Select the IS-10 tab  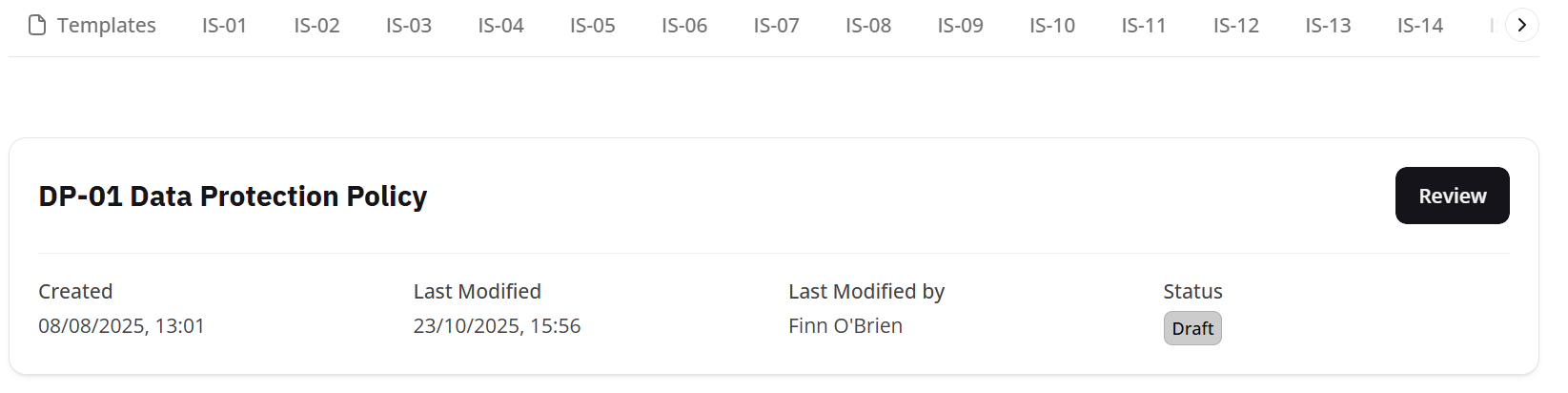[1052, 26]
